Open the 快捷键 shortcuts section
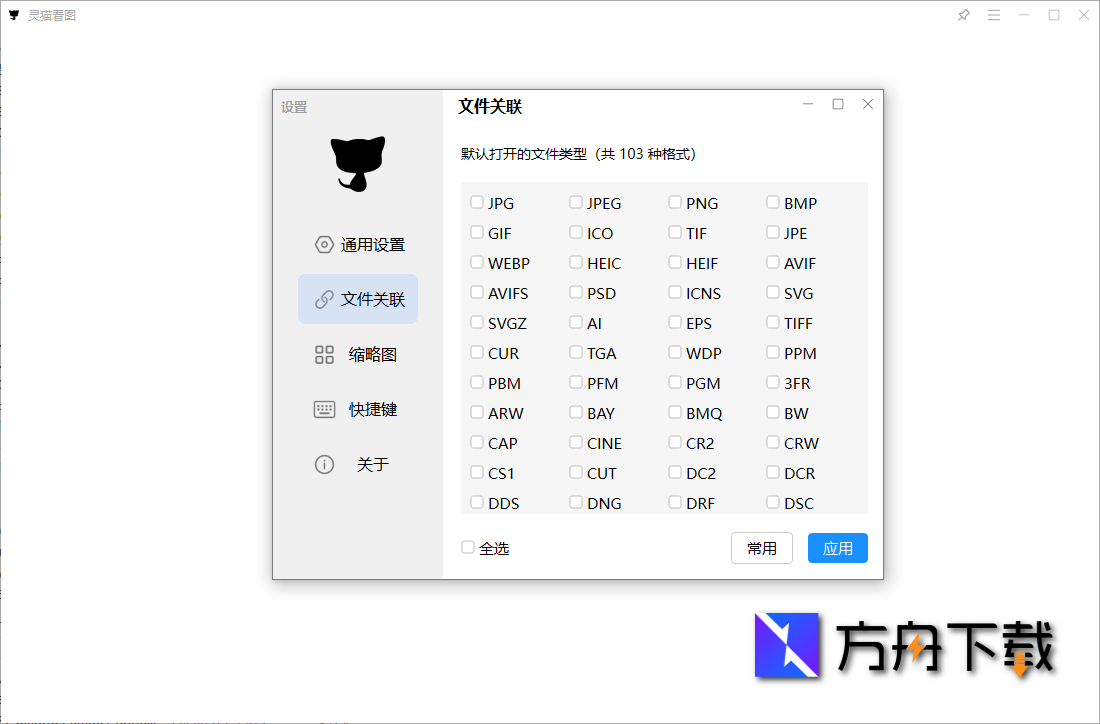Image resolution: width=1100 pixels, height=724 pixels. click(x=357, y=409)
